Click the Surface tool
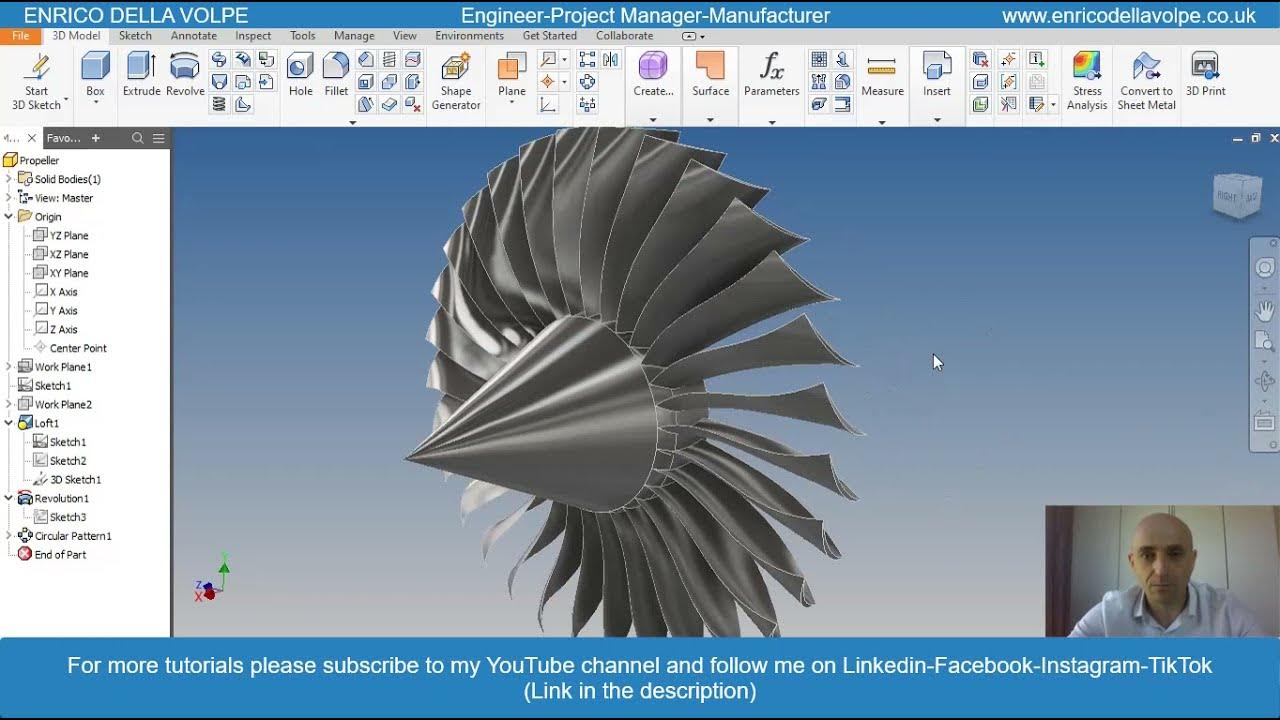 point(710,75)
